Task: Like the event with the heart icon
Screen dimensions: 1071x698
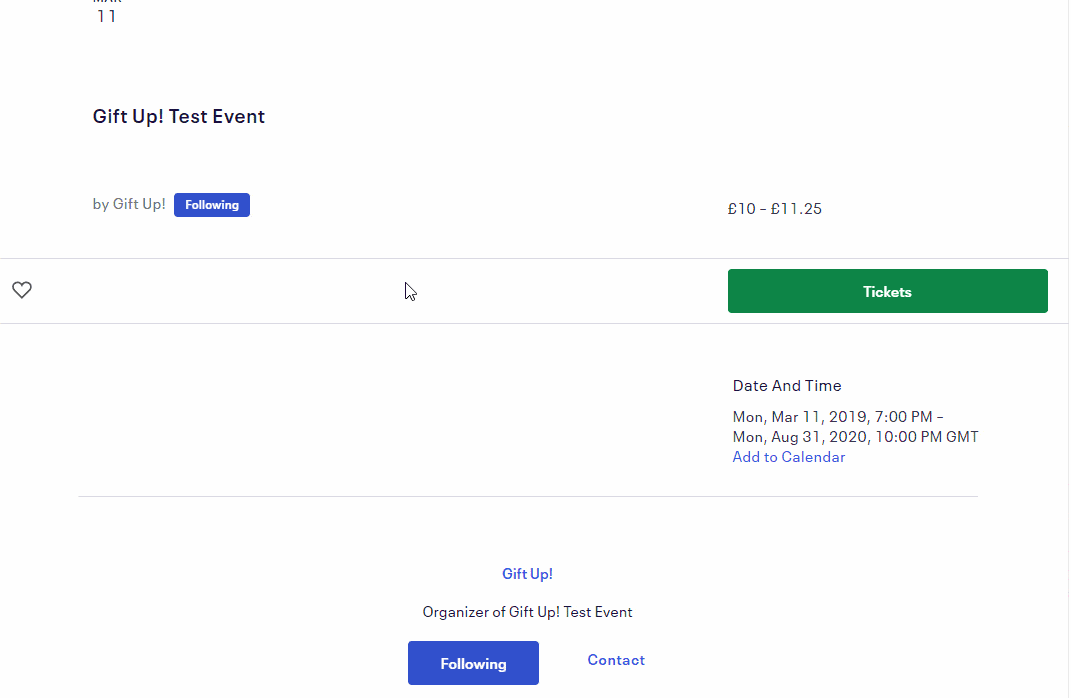Action: click(x=22, y=290)
